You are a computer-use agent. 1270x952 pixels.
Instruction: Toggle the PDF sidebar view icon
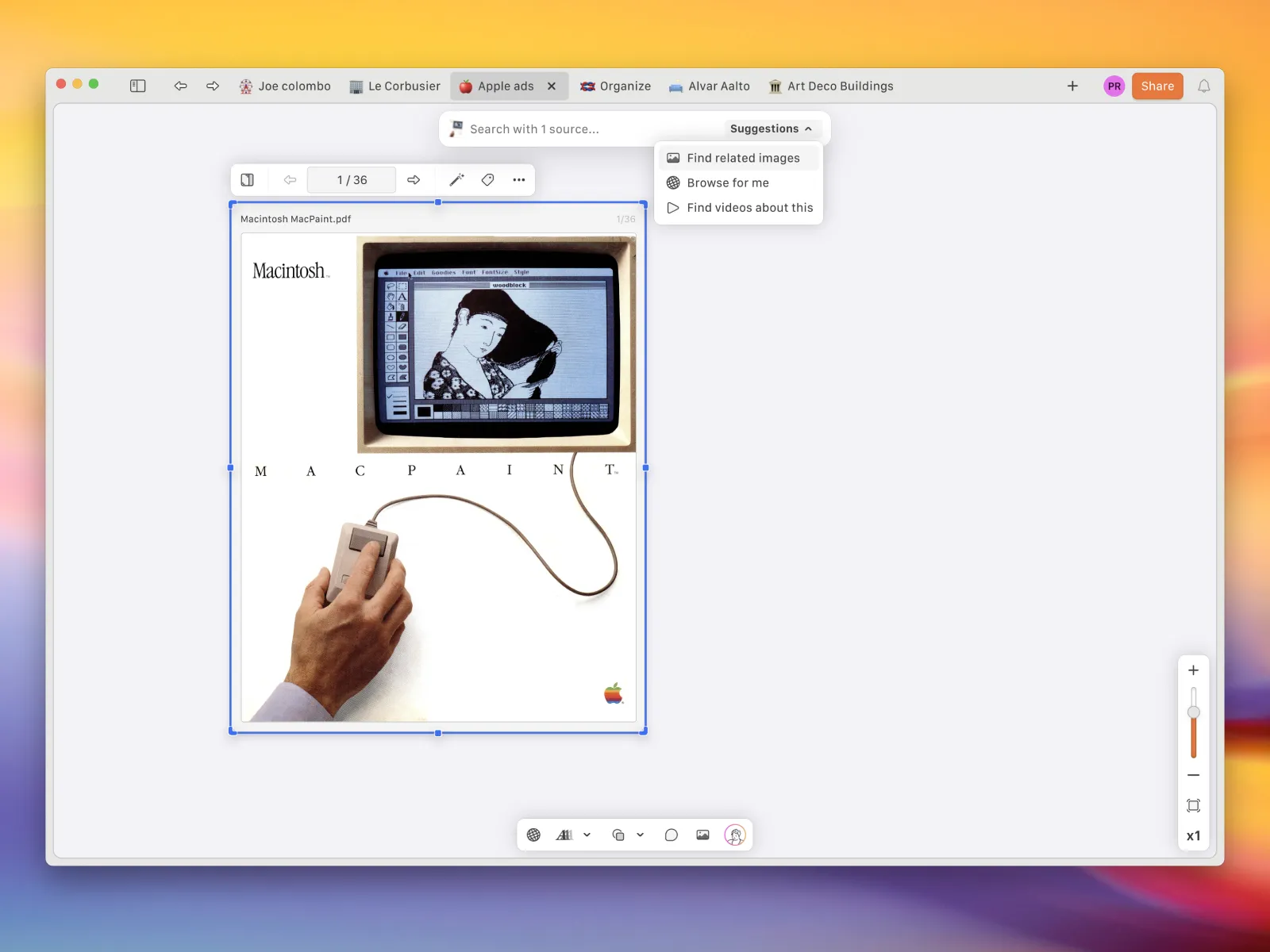pyautogui.click(x=248, y=180)
